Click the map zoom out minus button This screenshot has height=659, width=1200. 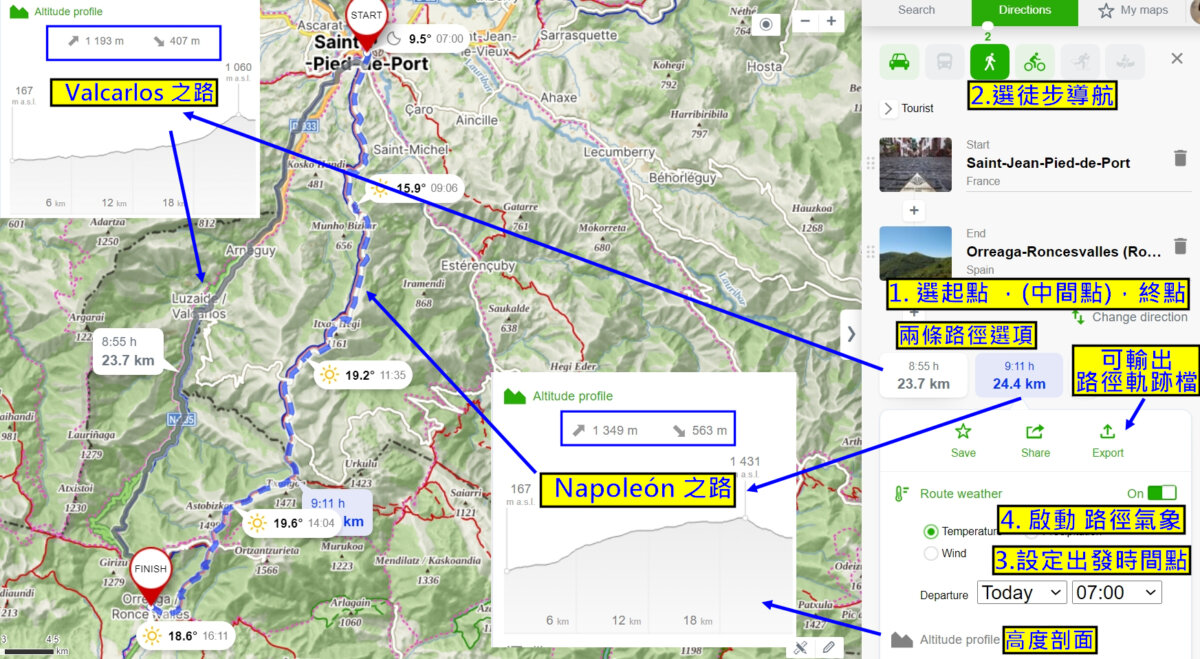point(806,21)
